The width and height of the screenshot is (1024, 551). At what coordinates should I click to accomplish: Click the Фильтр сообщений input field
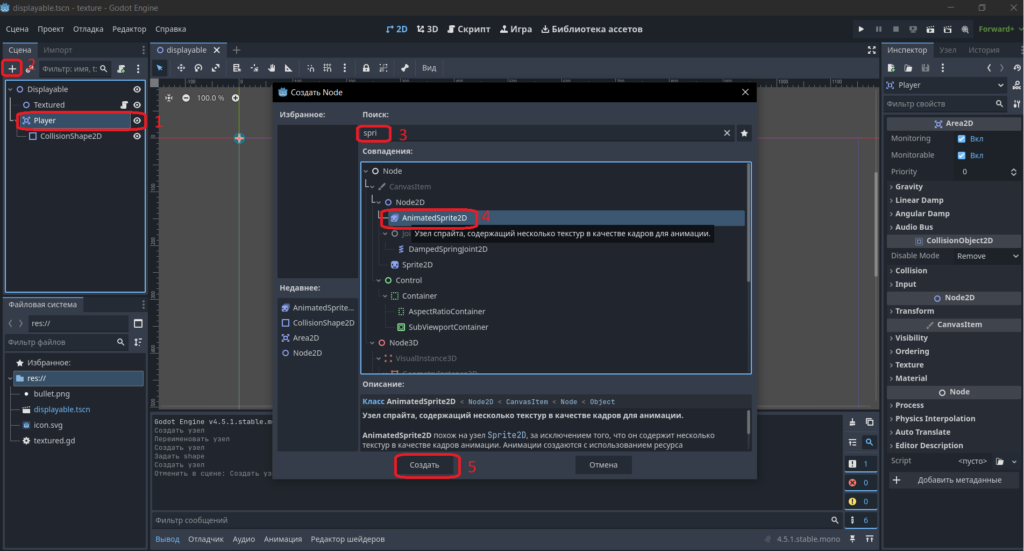[496, 520]
